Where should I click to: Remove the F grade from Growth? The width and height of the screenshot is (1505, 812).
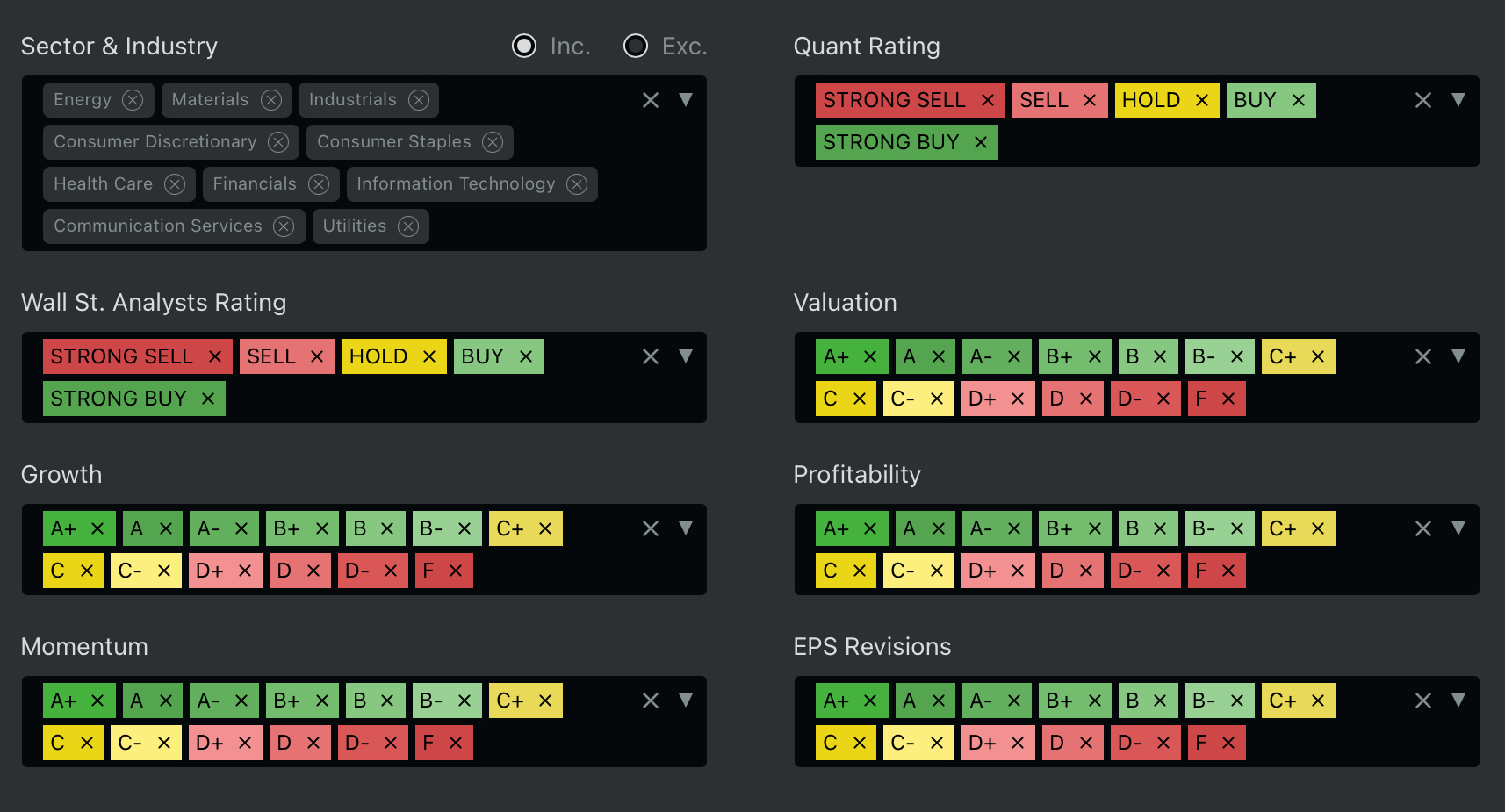tap(456, 571)
